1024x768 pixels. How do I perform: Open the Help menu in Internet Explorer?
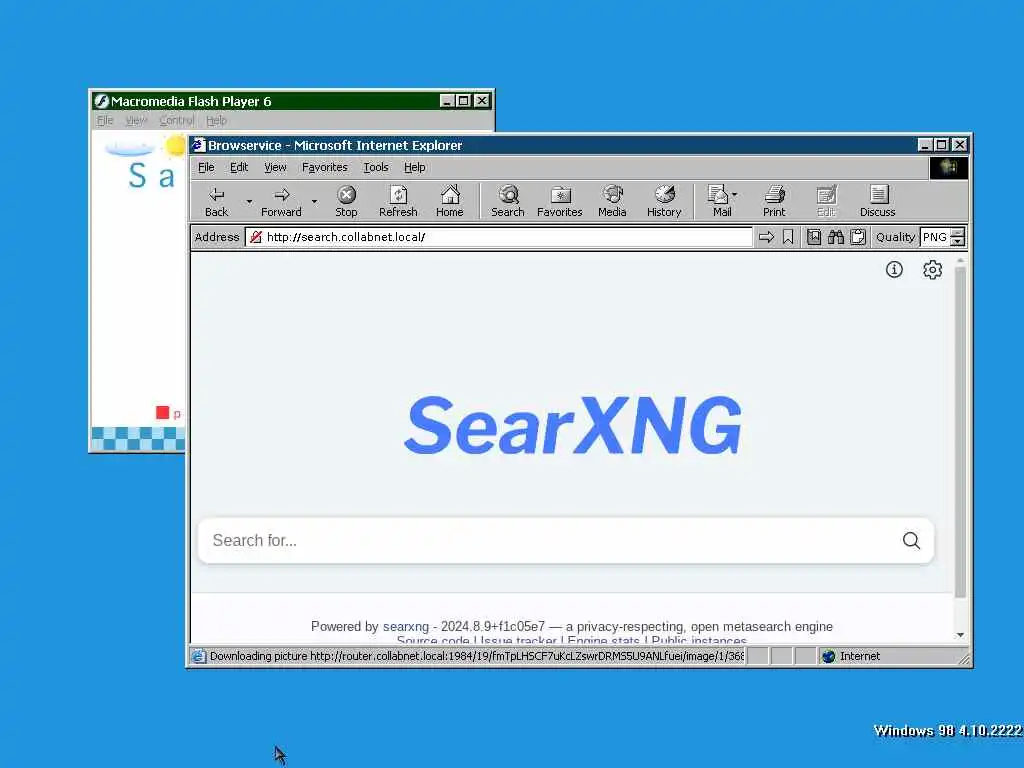click(415, 167)
